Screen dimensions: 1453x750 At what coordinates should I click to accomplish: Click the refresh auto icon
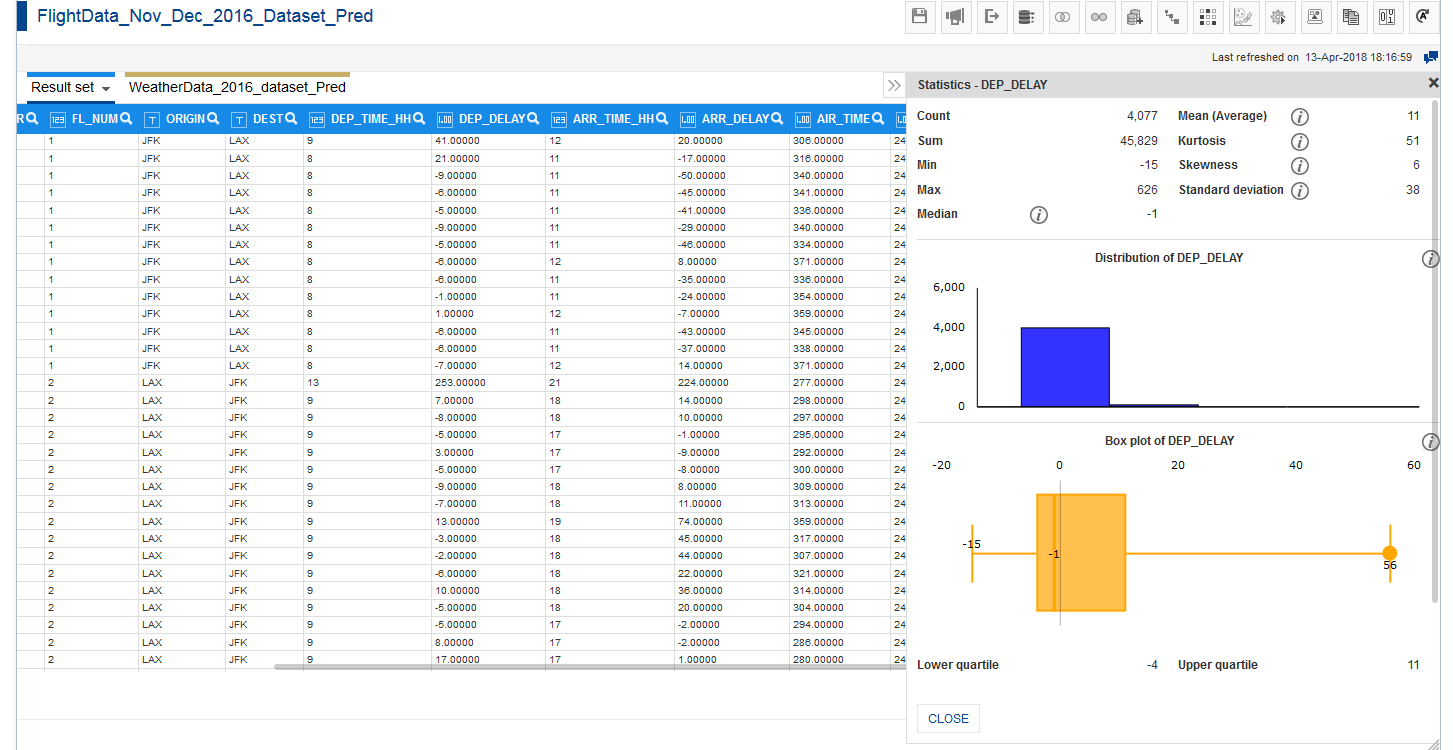pos(1423,17)
